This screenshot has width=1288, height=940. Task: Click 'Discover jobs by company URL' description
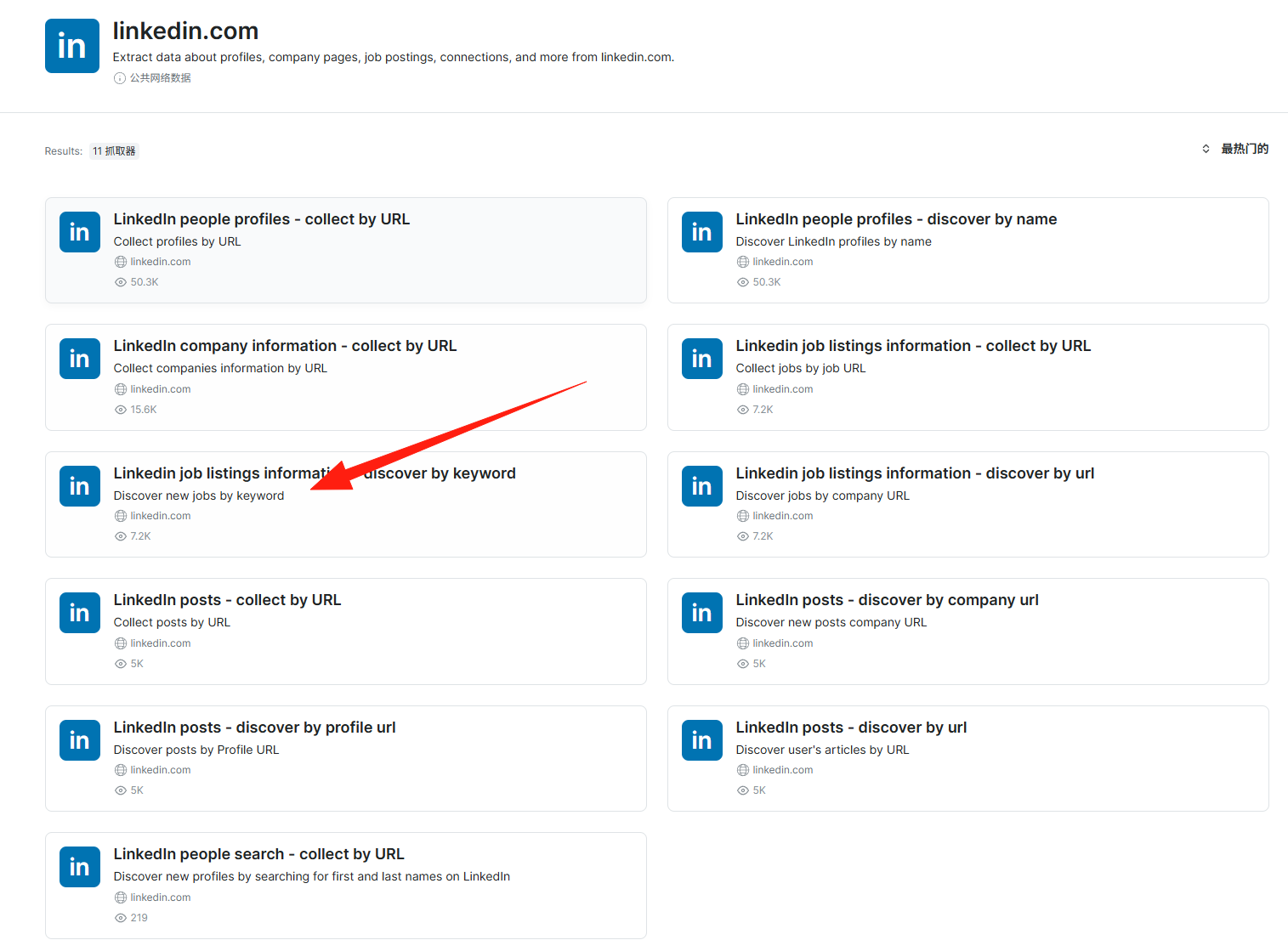[822, 495]
